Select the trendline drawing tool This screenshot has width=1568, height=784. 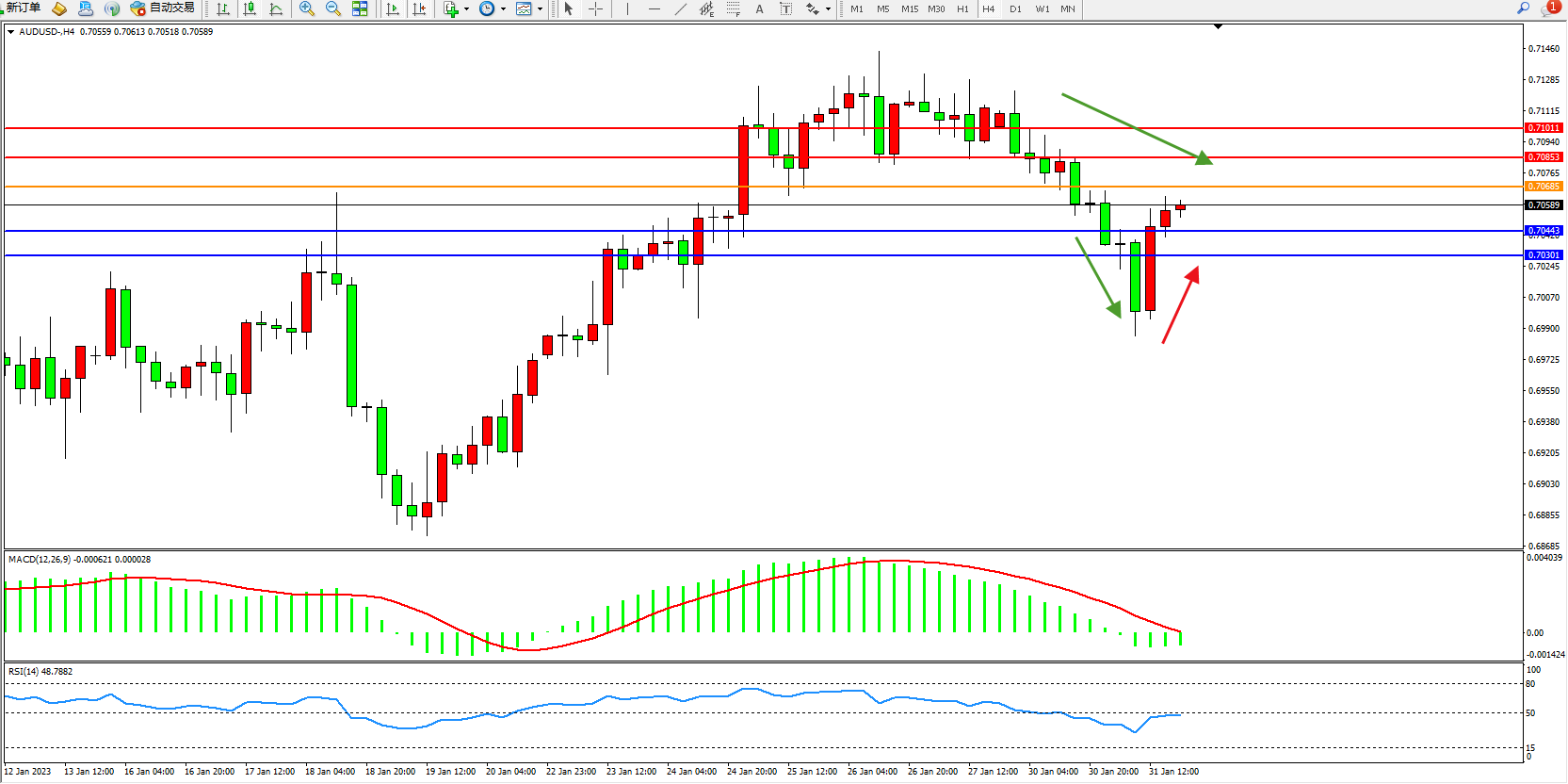[681, 8]
